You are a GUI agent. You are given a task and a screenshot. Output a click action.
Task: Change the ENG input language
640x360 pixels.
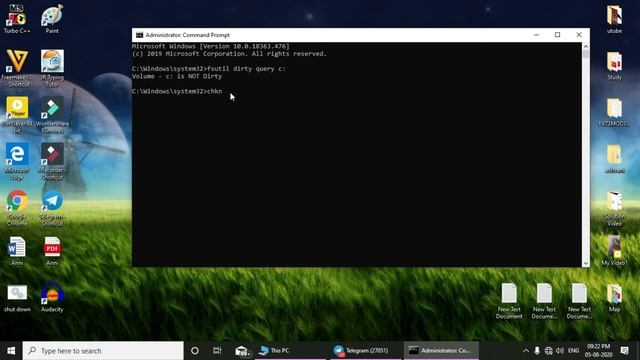click(573, 351)
